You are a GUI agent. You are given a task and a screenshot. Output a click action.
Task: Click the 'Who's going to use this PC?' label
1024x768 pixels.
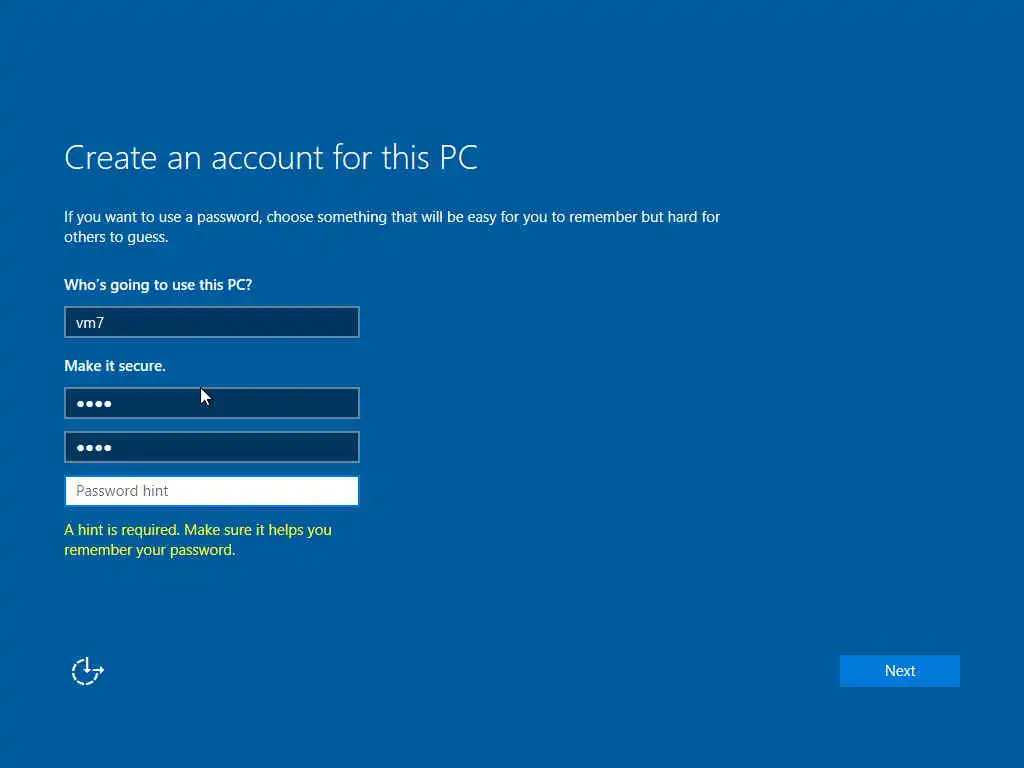158,285
